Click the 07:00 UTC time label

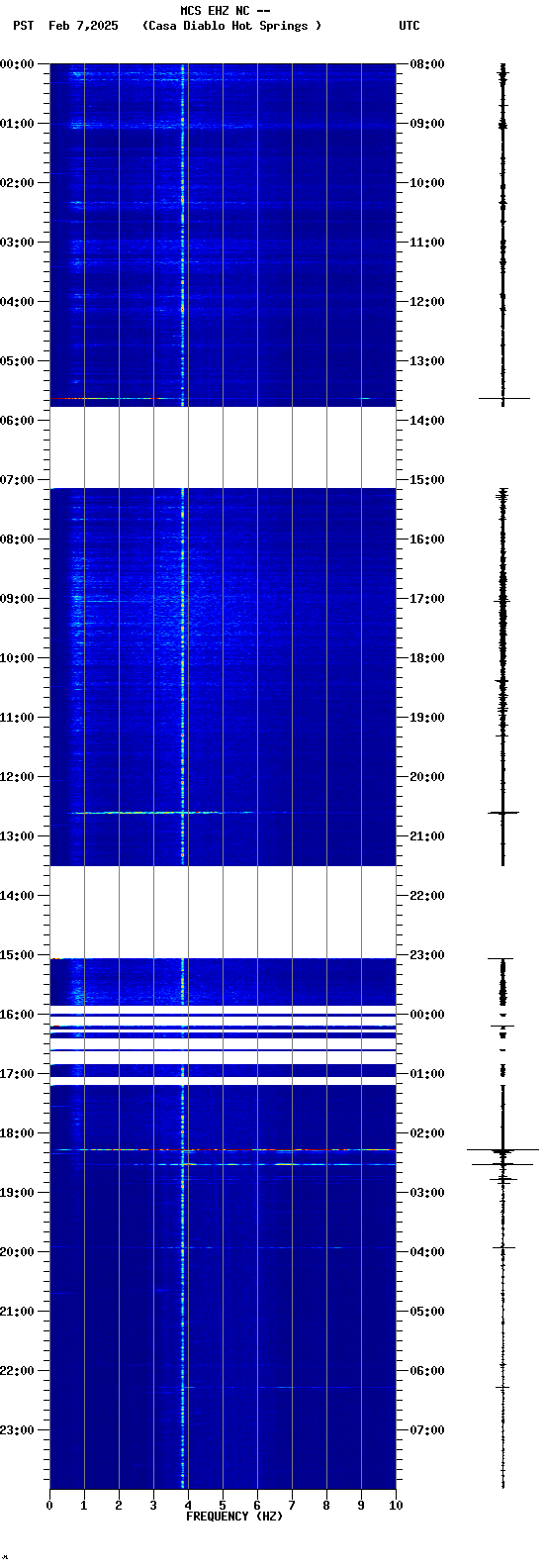tap(427, 1430)
